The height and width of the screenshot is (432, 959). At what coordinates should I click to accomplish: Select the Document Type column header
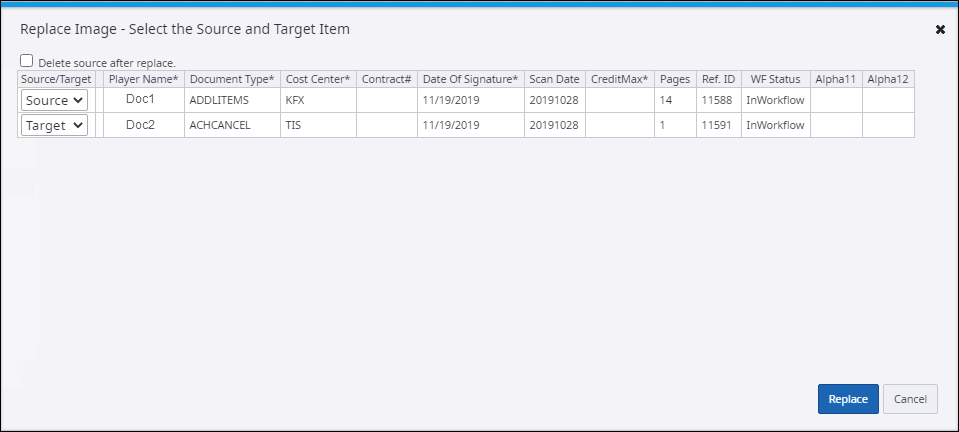[x=231, y=78]
